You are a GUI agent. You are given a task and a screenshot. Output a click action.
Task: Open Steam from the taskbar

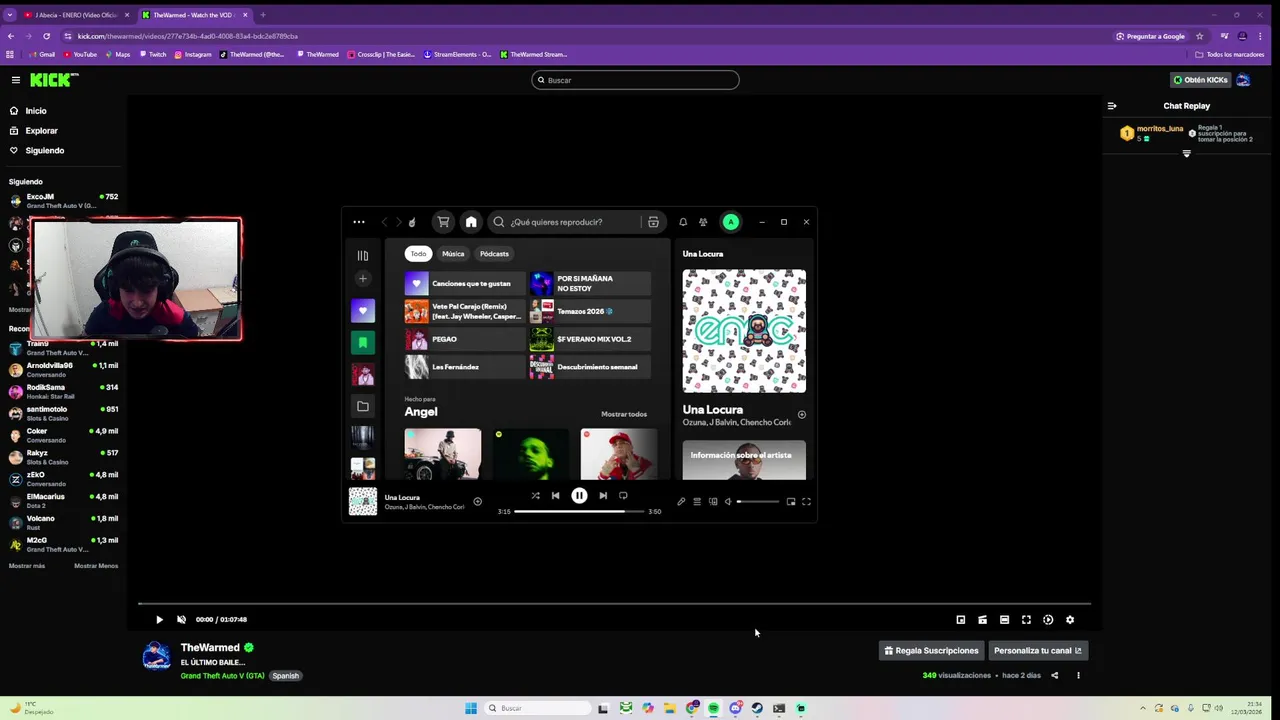(757, 708)
